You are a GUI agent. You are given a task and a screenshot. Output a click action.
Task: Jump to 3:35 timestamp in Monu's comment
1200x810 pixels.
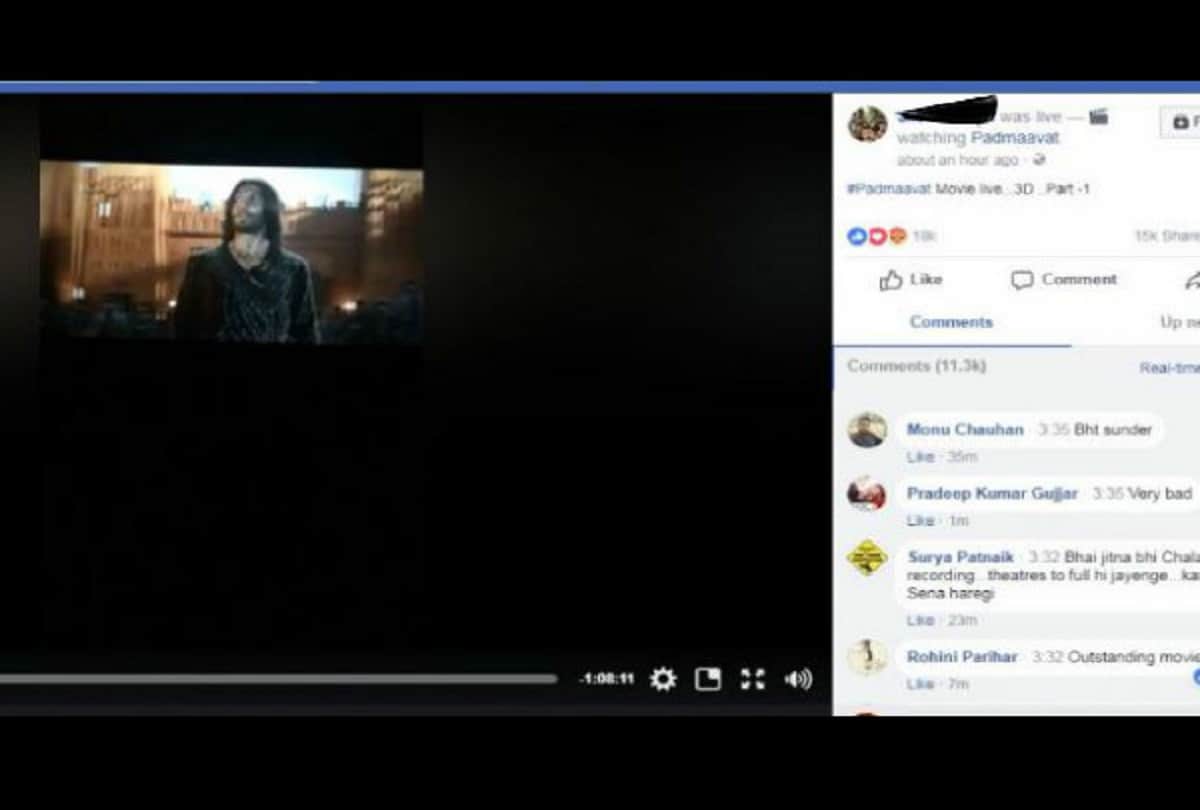click(1053, 429)
